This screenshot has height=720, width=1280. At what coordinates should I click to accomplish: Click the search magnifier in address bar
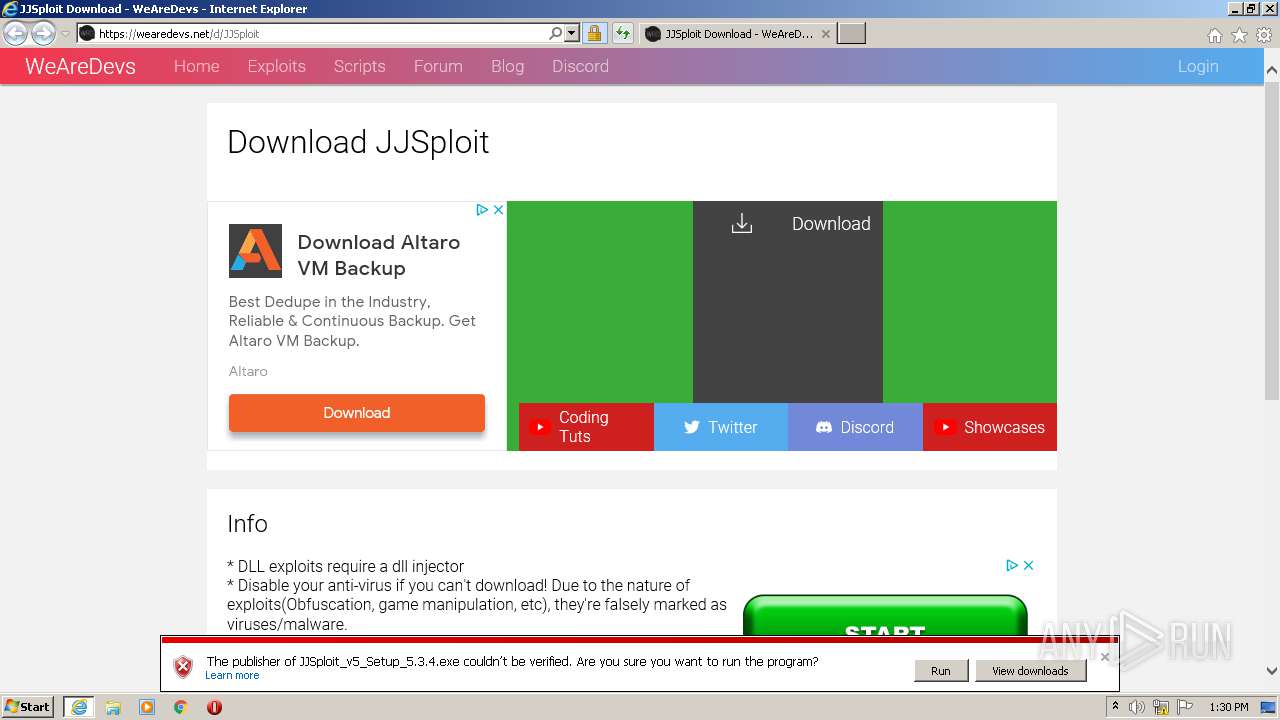pos(556,33)
